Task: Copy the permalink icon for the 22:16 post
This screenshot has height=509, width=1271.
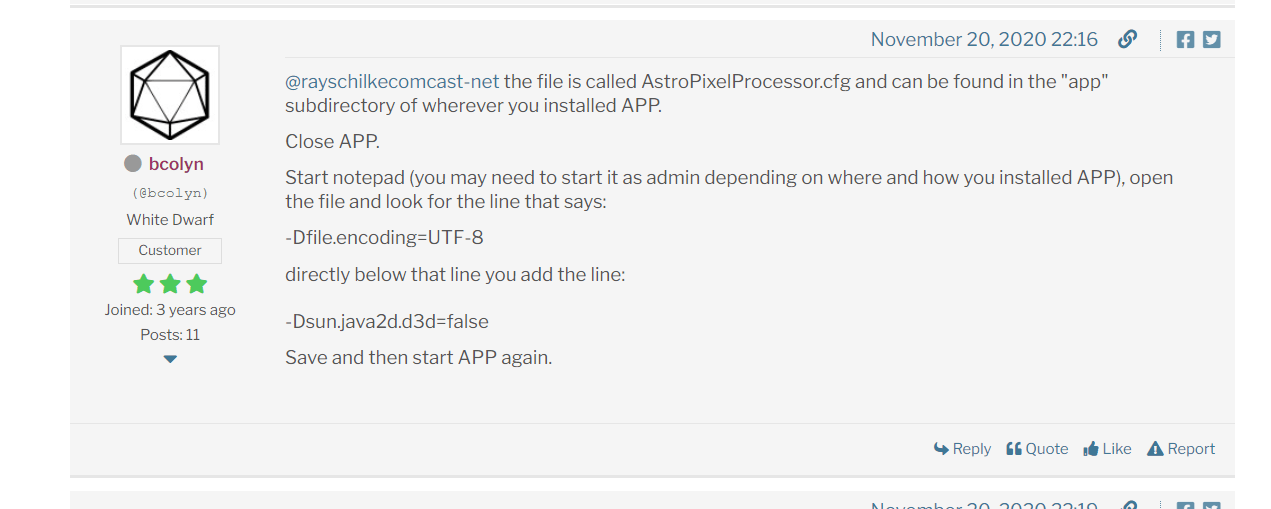Action: [1127, 39]
